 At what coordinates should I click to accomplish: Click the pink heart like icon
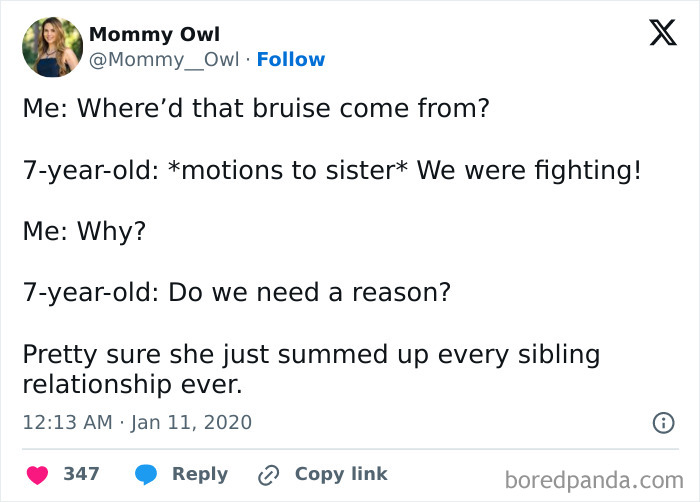pyautogui.click(x=37, y=474)
